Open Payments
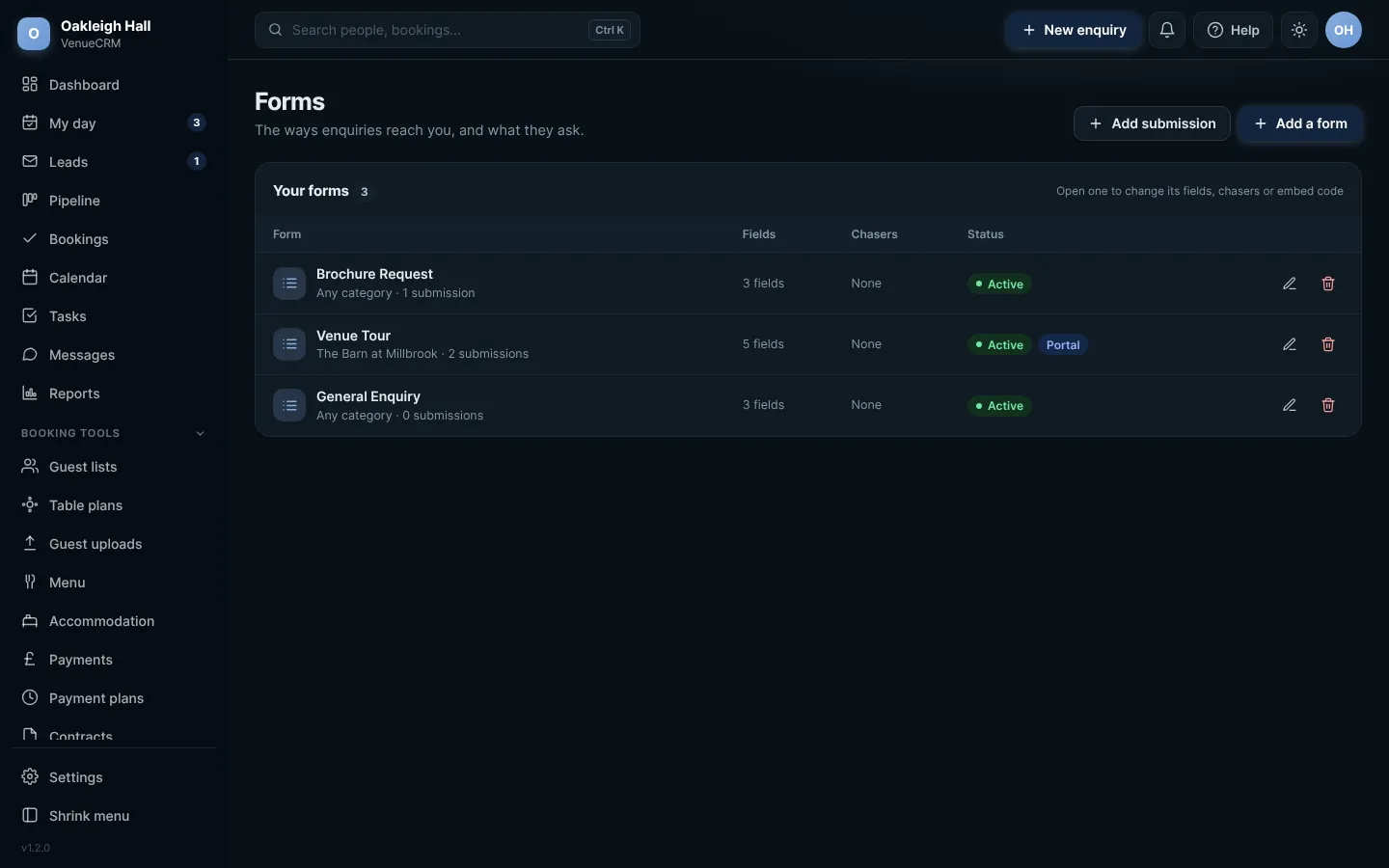This screenshot has height=868, width=1389. pos(114,660)
